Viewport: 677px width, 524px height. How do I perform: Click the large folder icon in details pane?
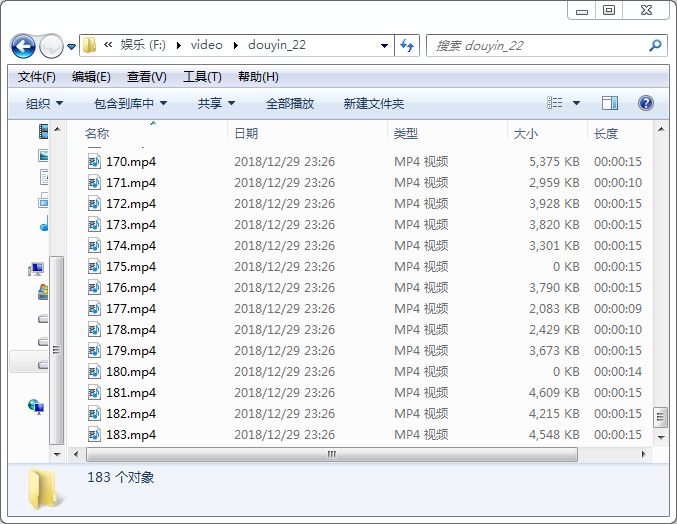tap(44, 489)
